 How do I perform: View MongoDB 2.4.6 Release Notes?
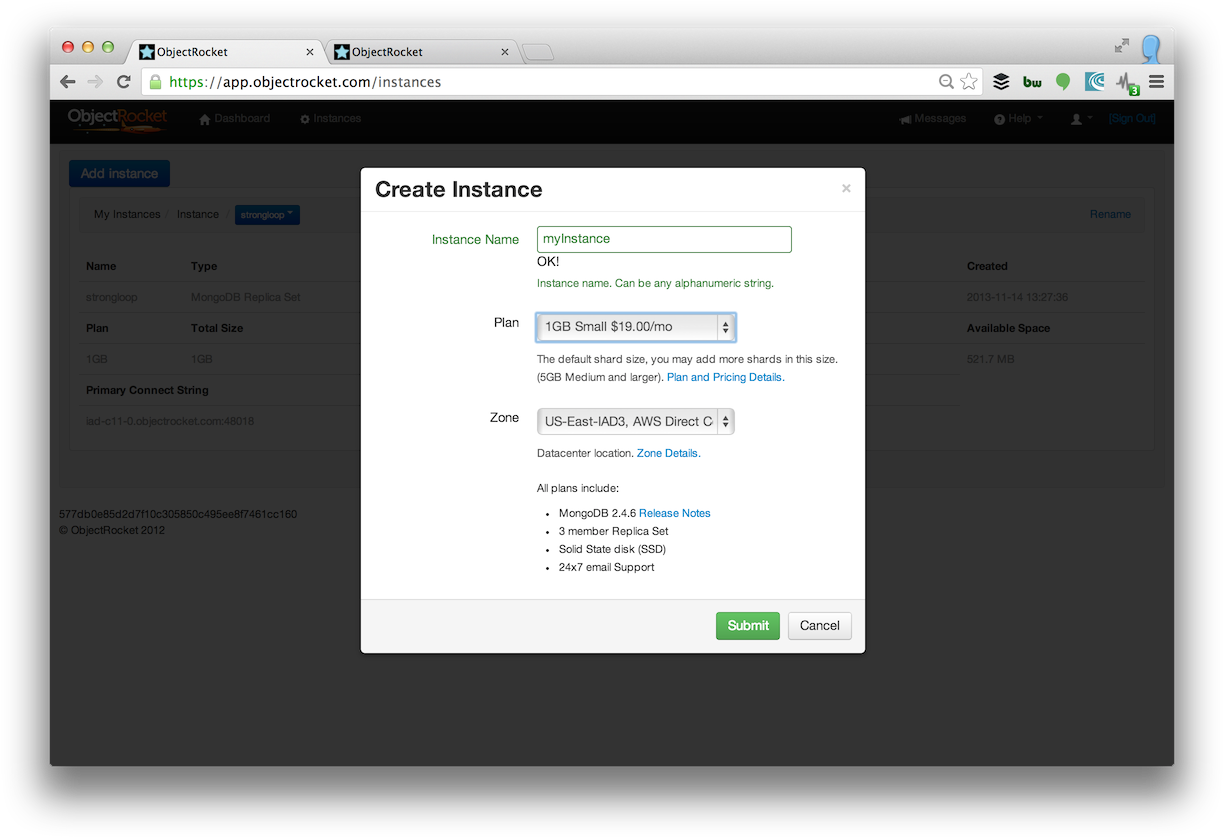point(674,512)
